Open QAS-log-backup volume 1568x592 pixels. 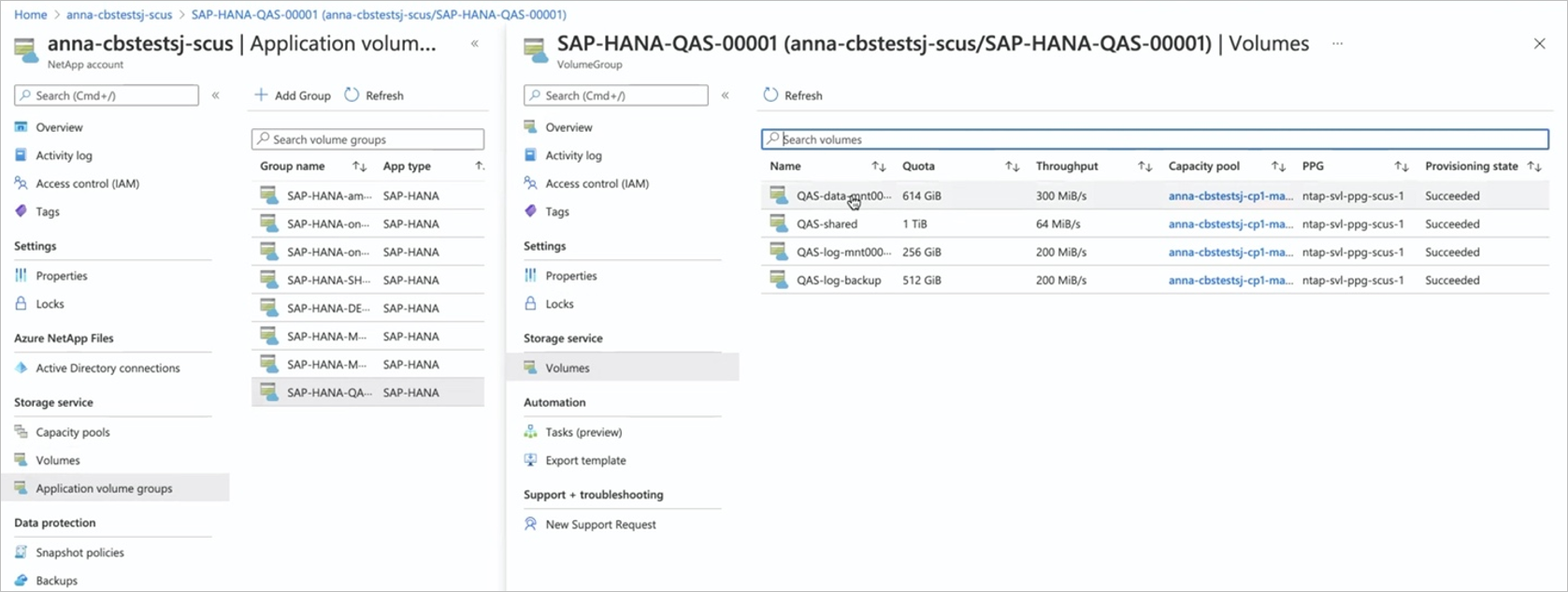click(x=839, y=280)
